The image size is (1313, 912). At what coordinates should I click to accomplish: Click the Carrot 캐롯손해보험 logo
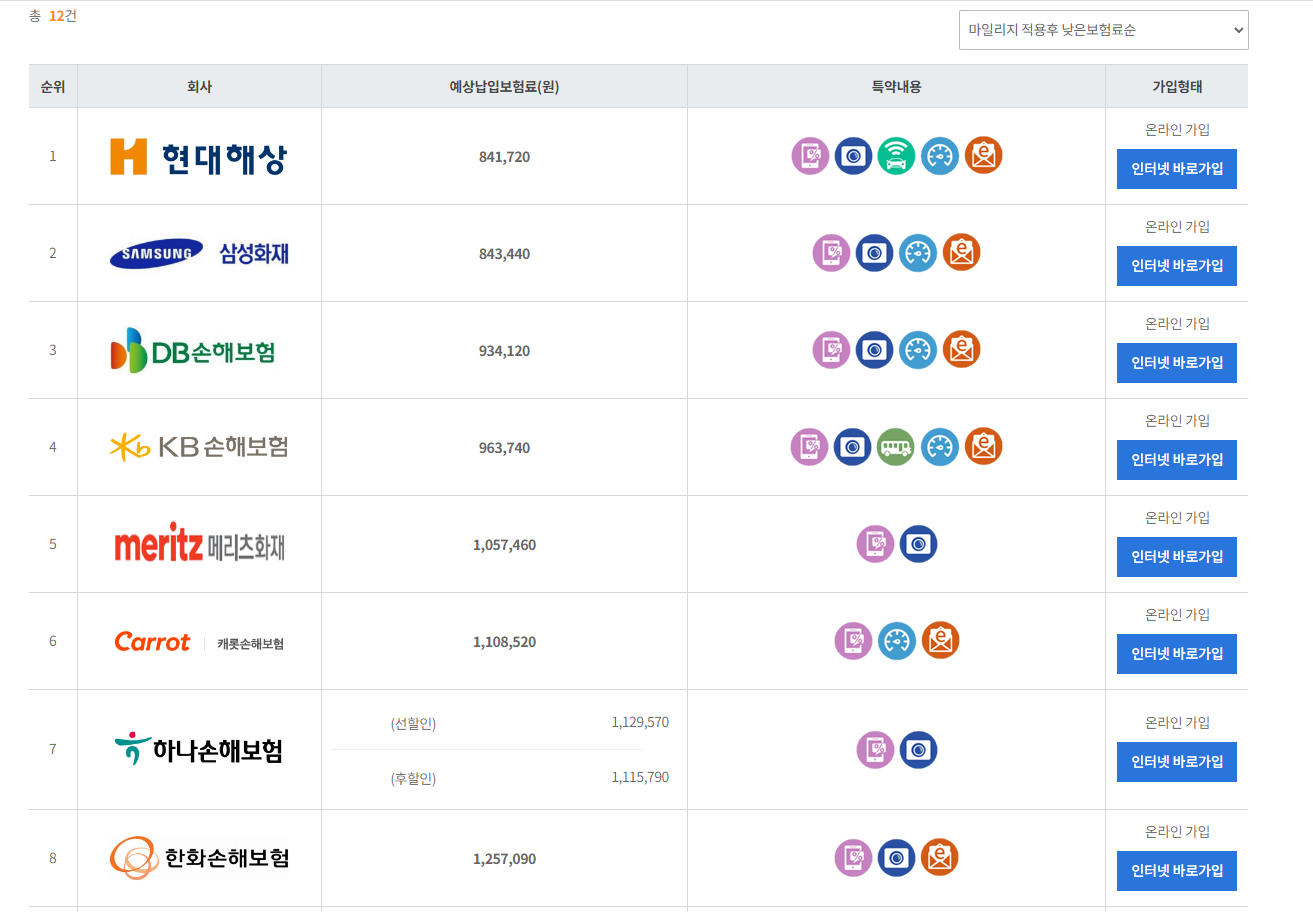coord(199,642)
